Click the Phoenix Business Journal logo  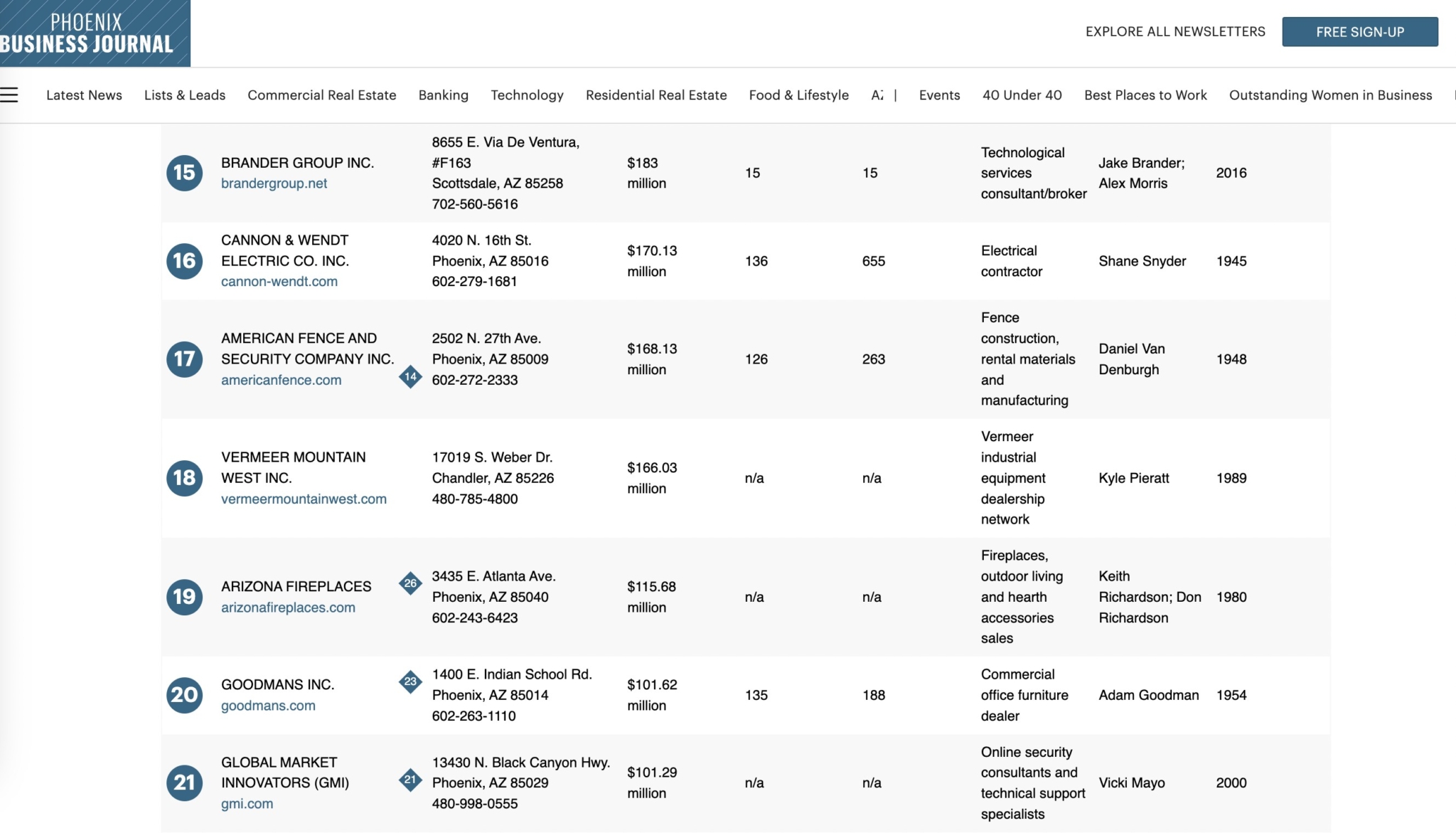[x=95, y=33]
